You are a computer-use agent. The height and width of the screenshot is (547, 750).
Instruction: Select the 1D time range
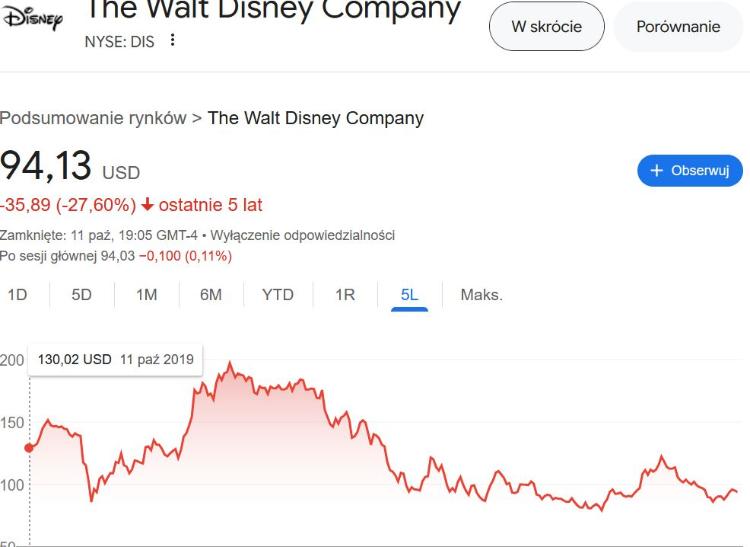point(17,295)
